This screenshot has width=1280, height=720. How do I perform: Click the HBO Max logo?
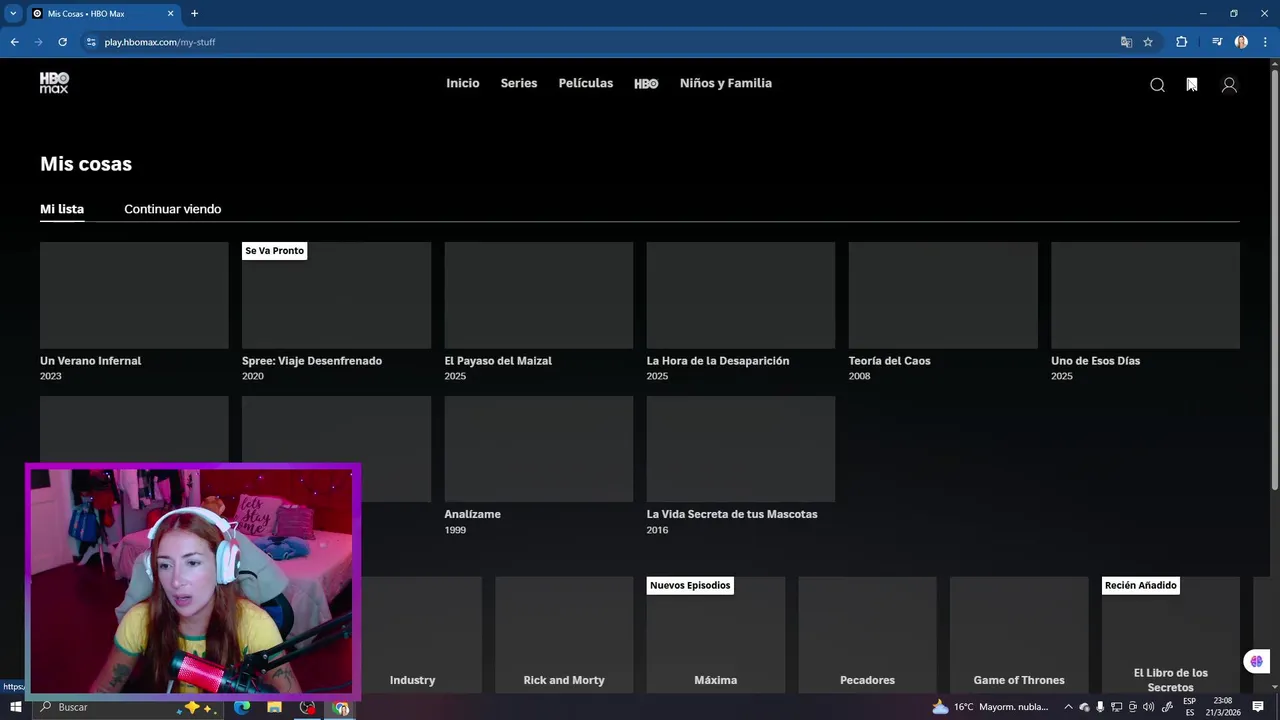pyautogui.click(x=54, y=83)
